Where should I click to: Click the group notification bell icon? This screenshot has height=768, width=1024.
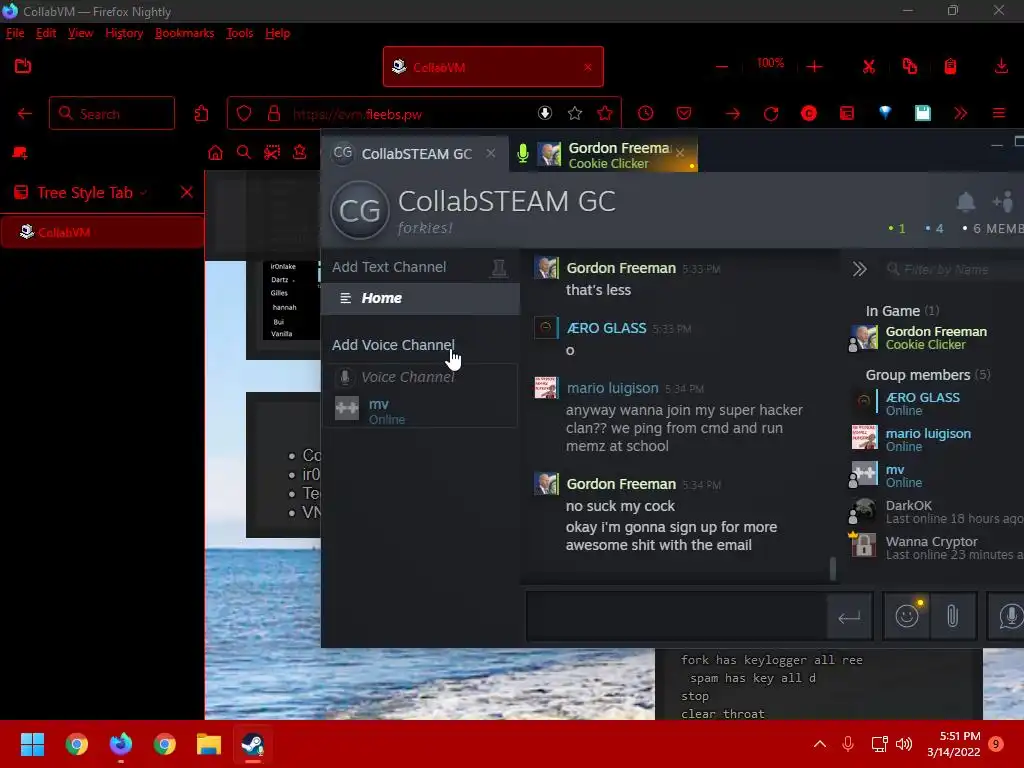tap(965, 202)
